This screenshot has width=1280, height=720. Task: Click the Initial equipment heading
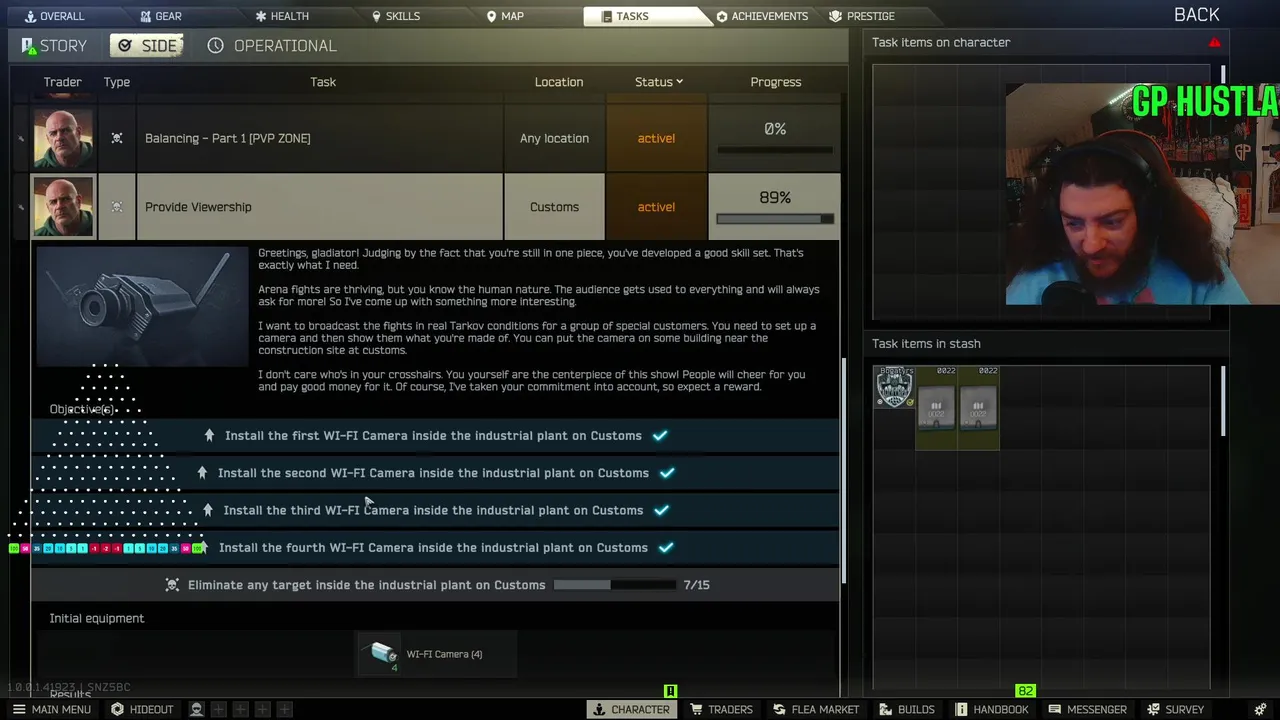[97, 618]
